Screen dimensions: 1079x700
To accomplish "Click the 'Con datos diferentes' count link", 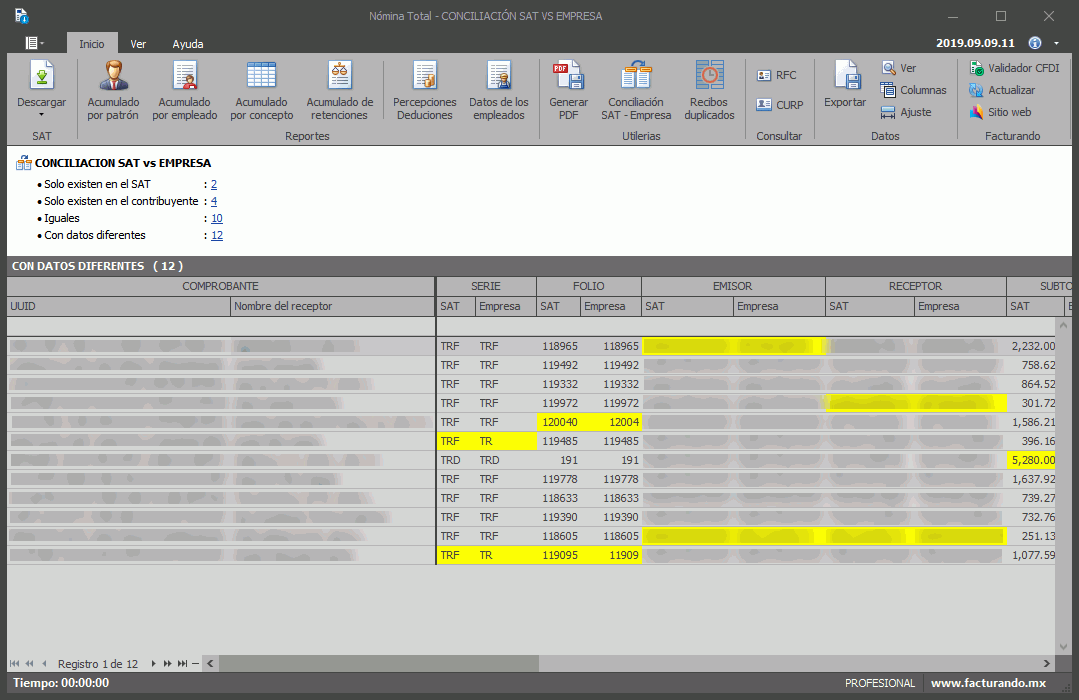I will click(x=217, y=235).
